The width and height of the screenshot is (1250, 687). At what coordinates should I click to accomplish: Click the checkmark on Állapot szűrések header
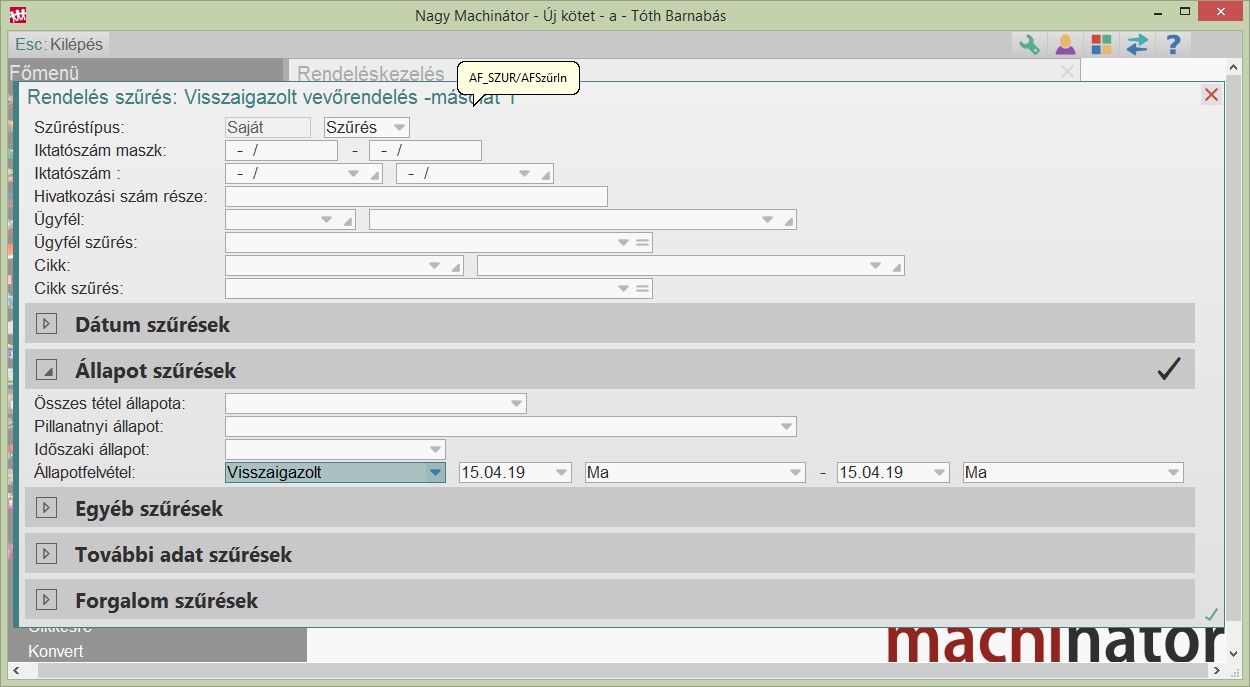click(x=1168, y=370)
